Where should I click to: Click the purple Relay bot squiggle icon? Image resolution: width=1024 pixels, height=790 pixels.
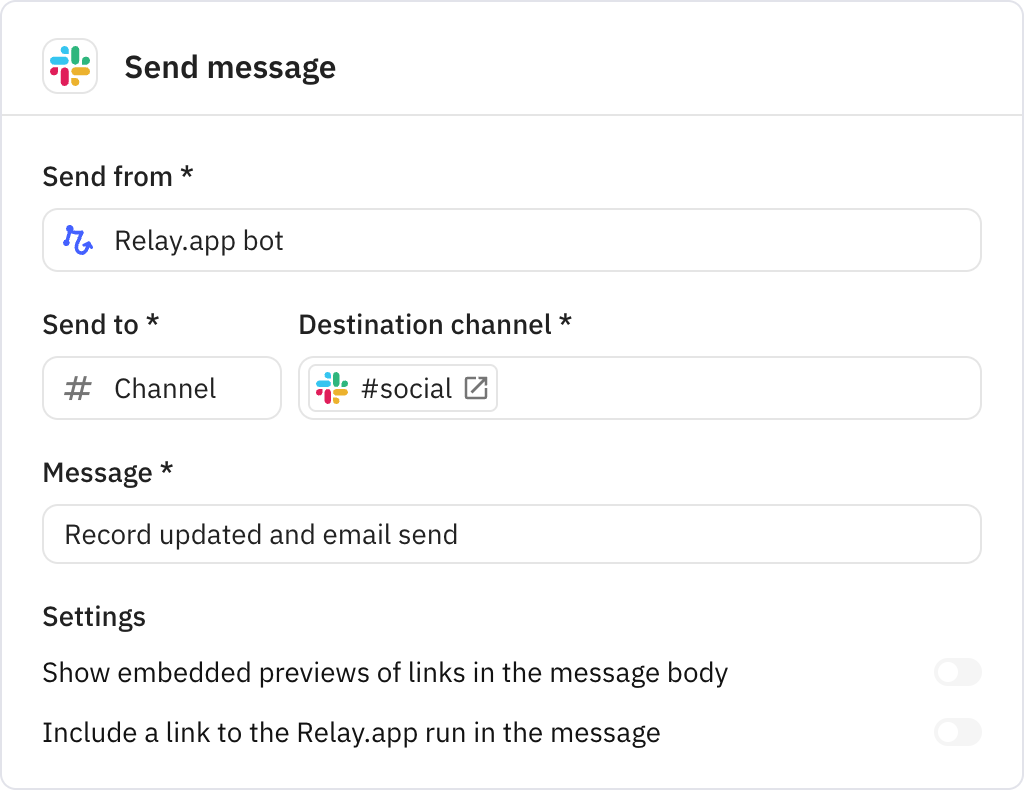click(79, 240)
